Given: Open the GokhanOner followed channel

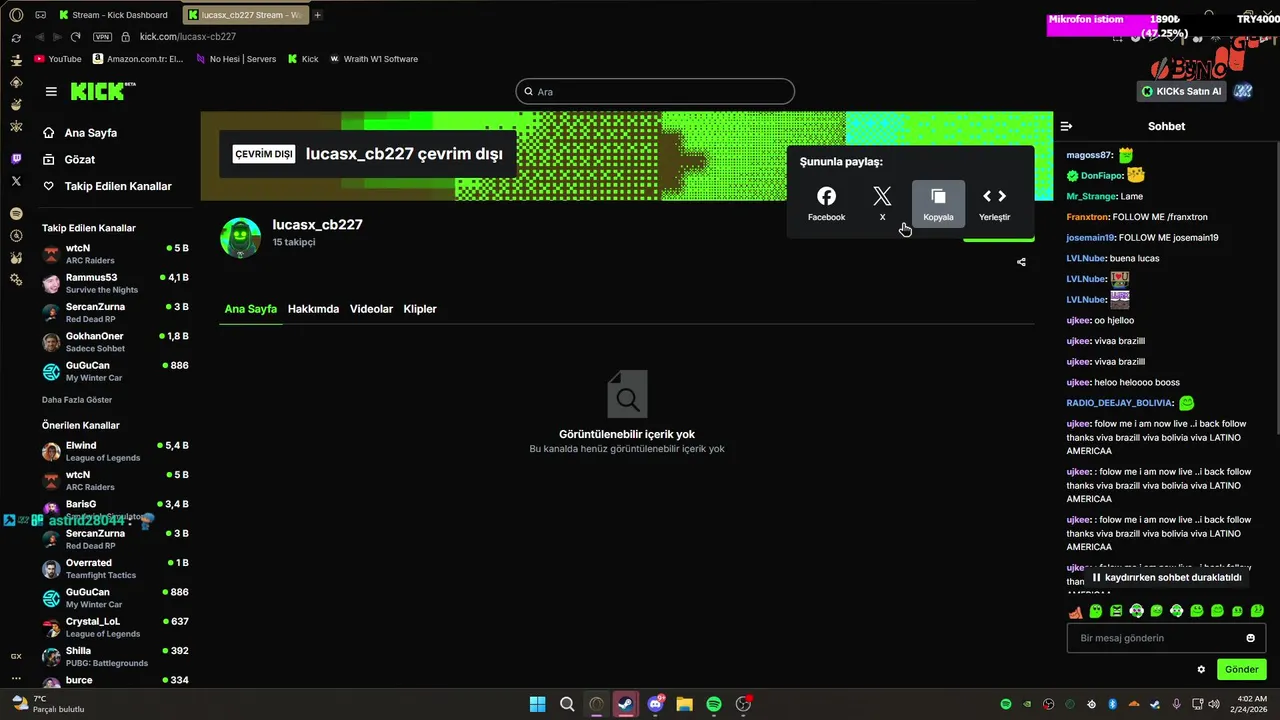Looking at the screenshot, I should point(115,342).
